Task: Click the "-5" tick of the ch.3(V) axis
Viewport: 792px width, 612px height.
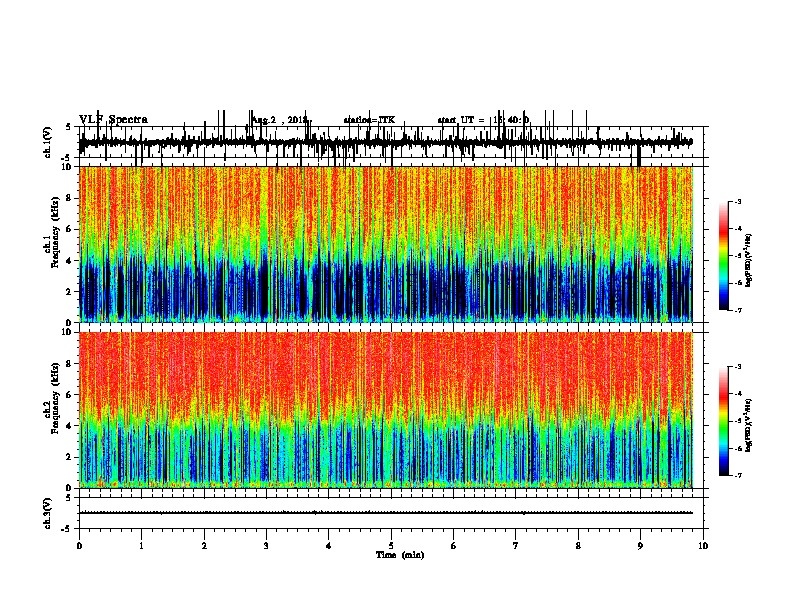Action: [x=68, y=529]
